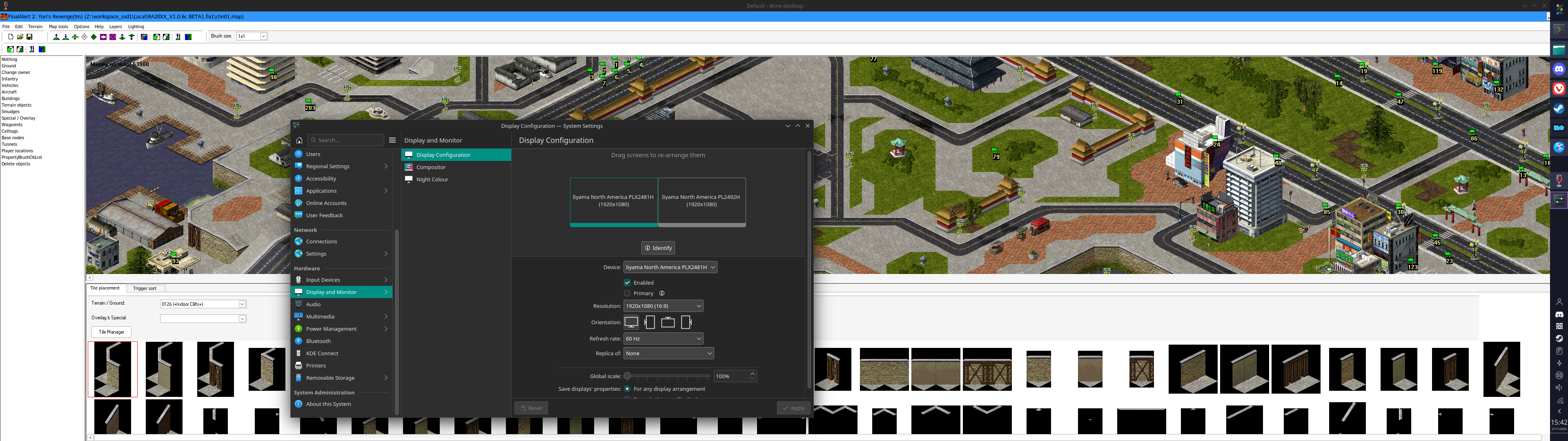Select Waypoints in the object list
This screenshot has height=441, width=1568.
(x=11, y=125)
